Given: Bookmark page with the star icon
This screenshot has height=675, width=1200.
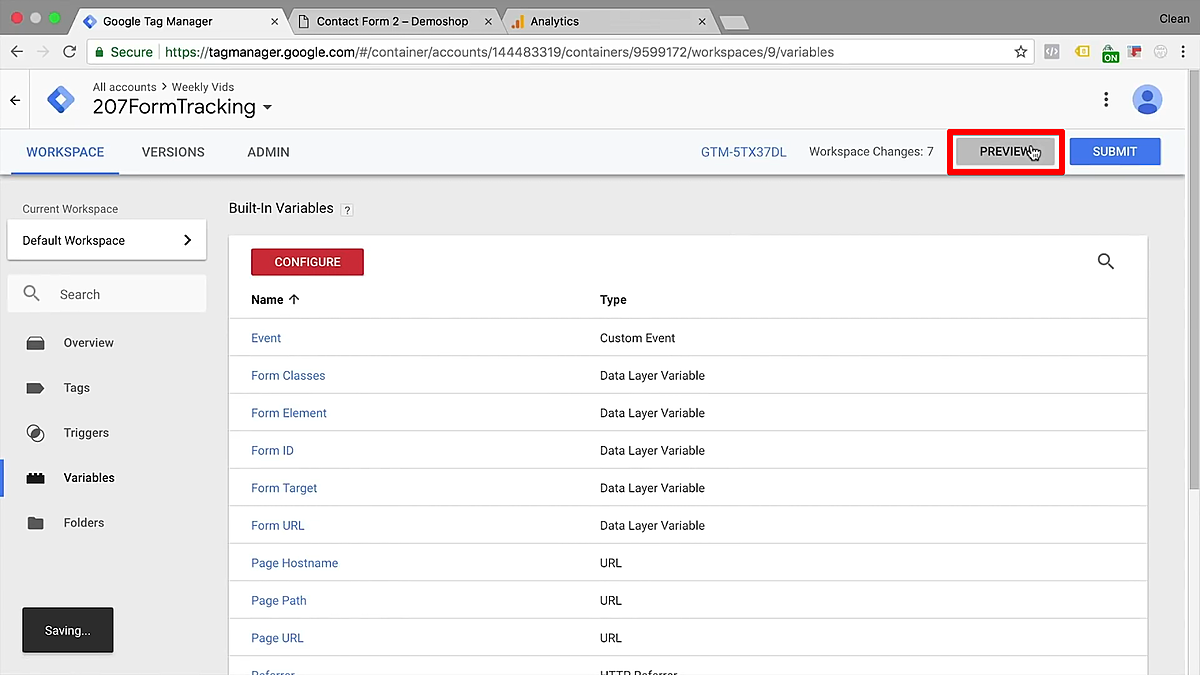Looking at the screenshot, I should 1021,52.
